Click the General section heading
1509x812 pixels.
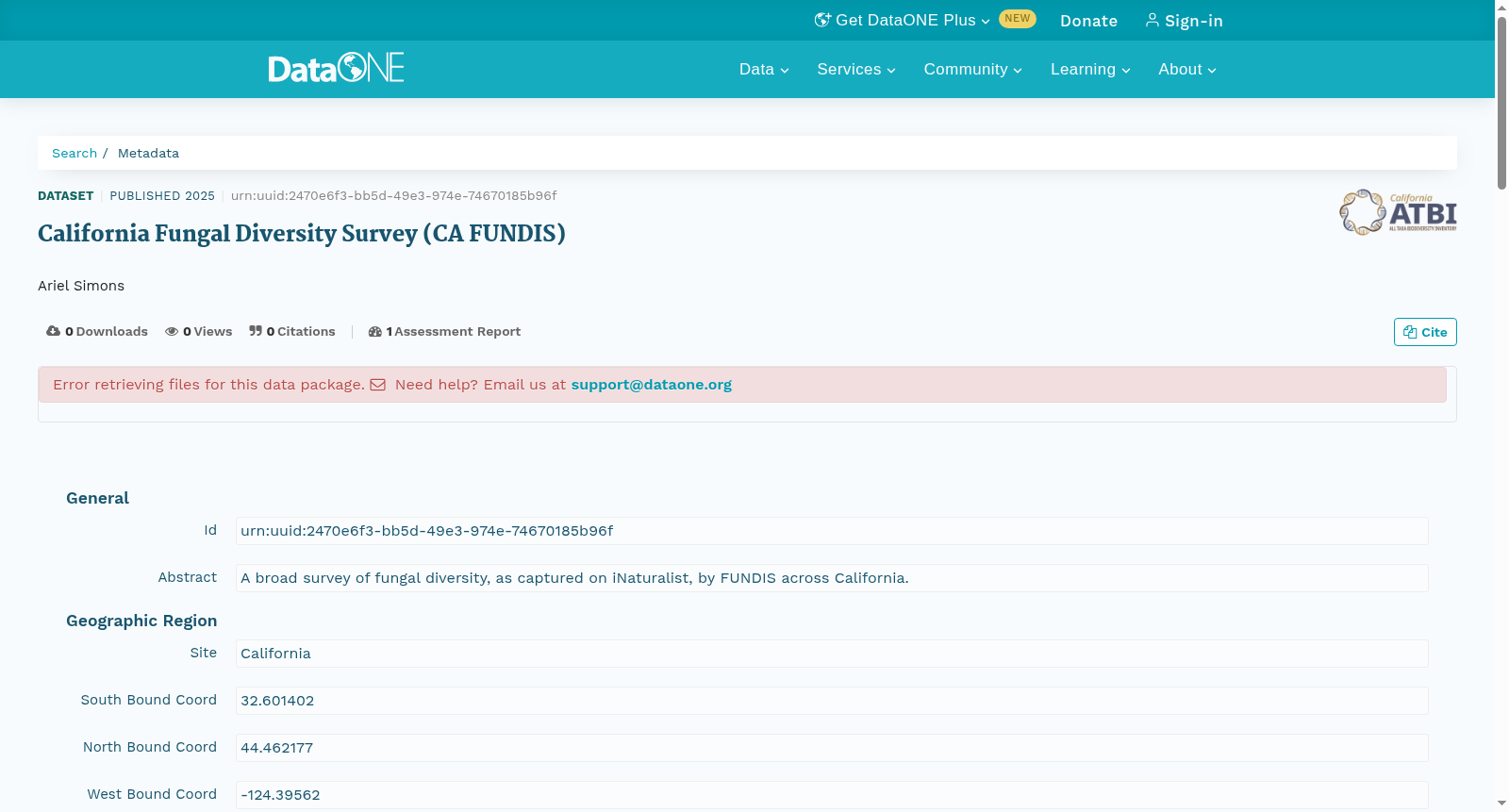point(97,498)
